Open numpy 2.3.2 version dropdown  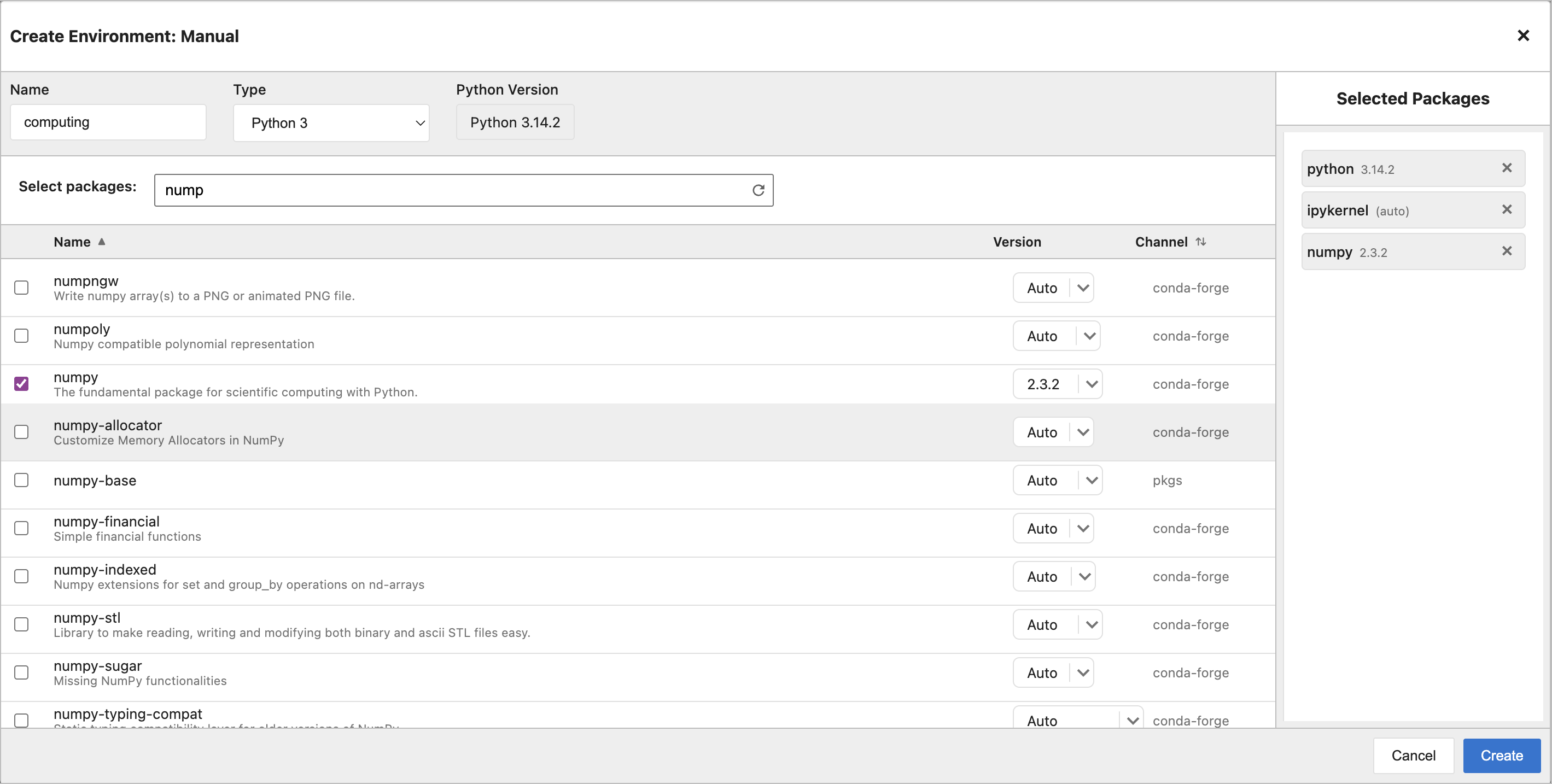click(x=1057, y=384)
